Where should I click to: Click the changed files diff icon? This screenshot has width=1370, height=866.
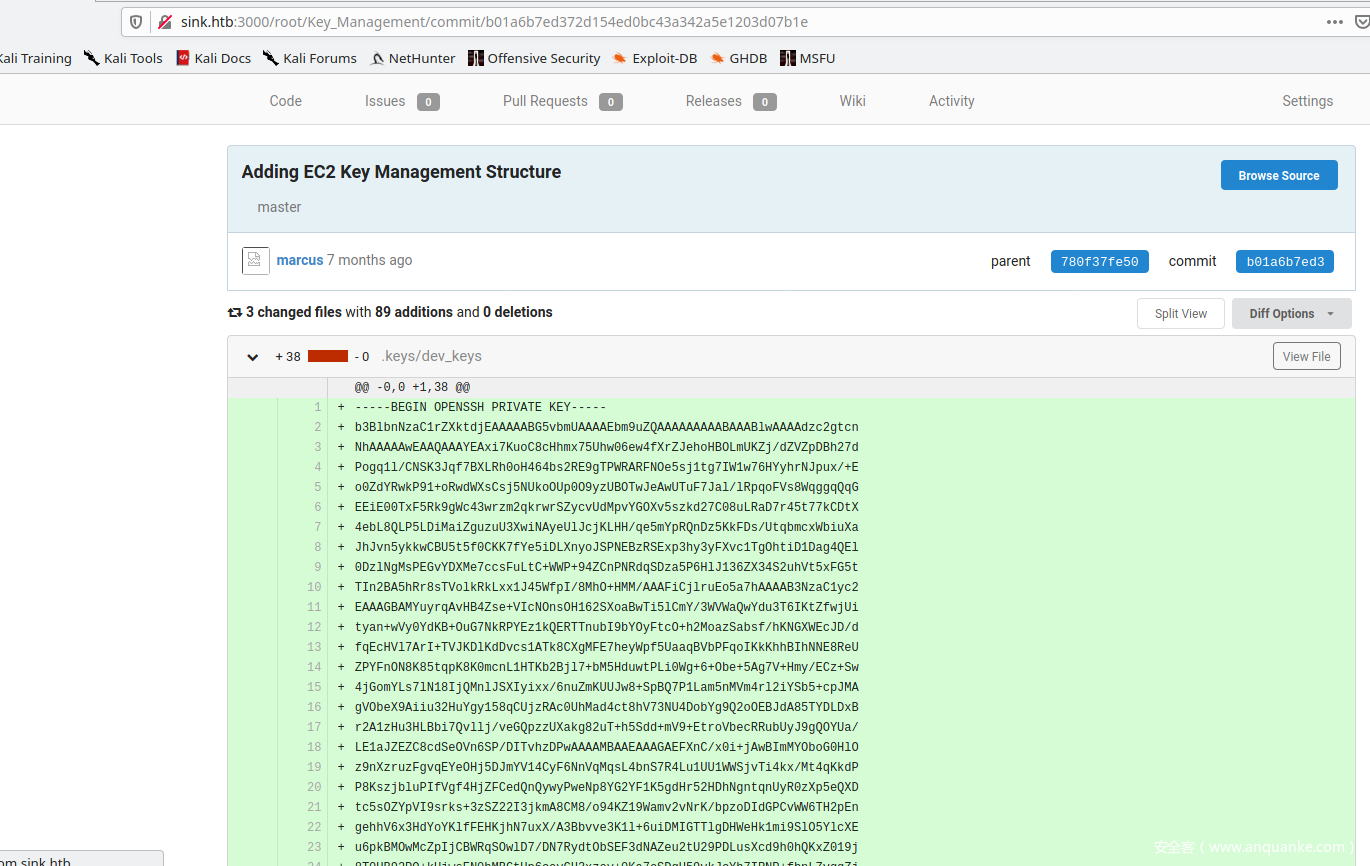(235, 312)
